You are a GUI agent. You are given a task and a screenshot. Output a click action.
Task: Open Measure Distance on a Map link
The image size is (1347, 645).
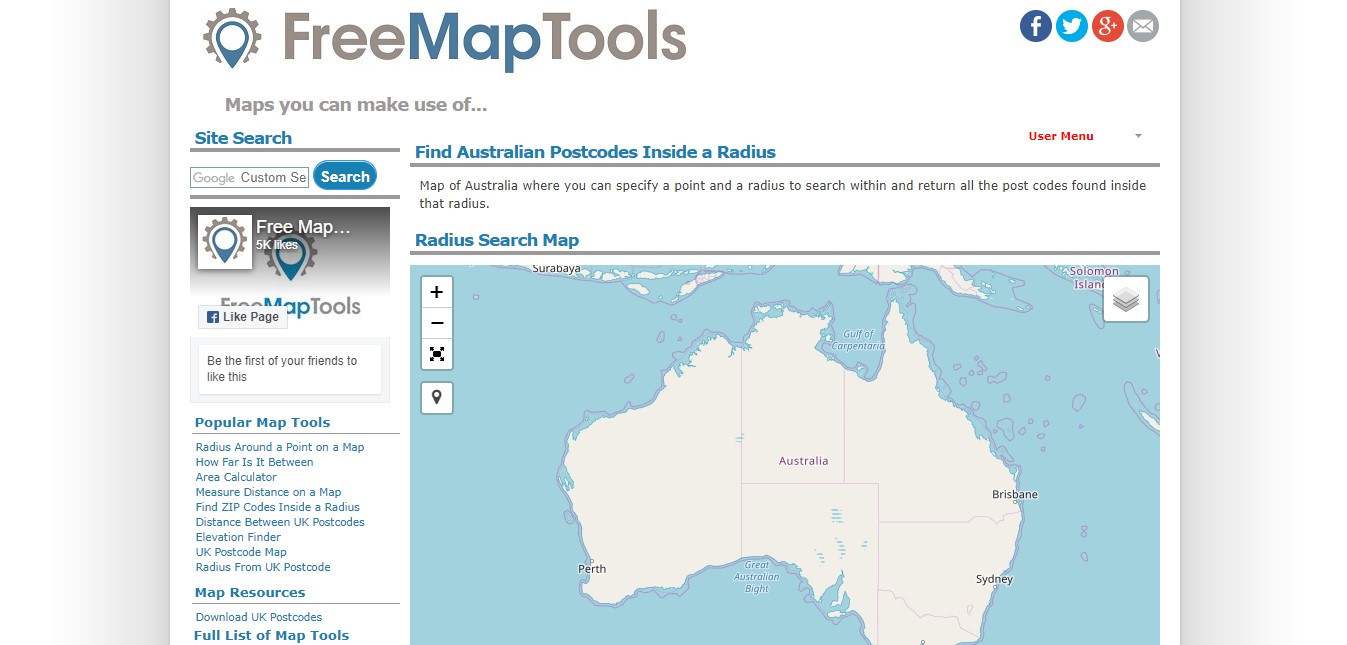coord(268,492)
